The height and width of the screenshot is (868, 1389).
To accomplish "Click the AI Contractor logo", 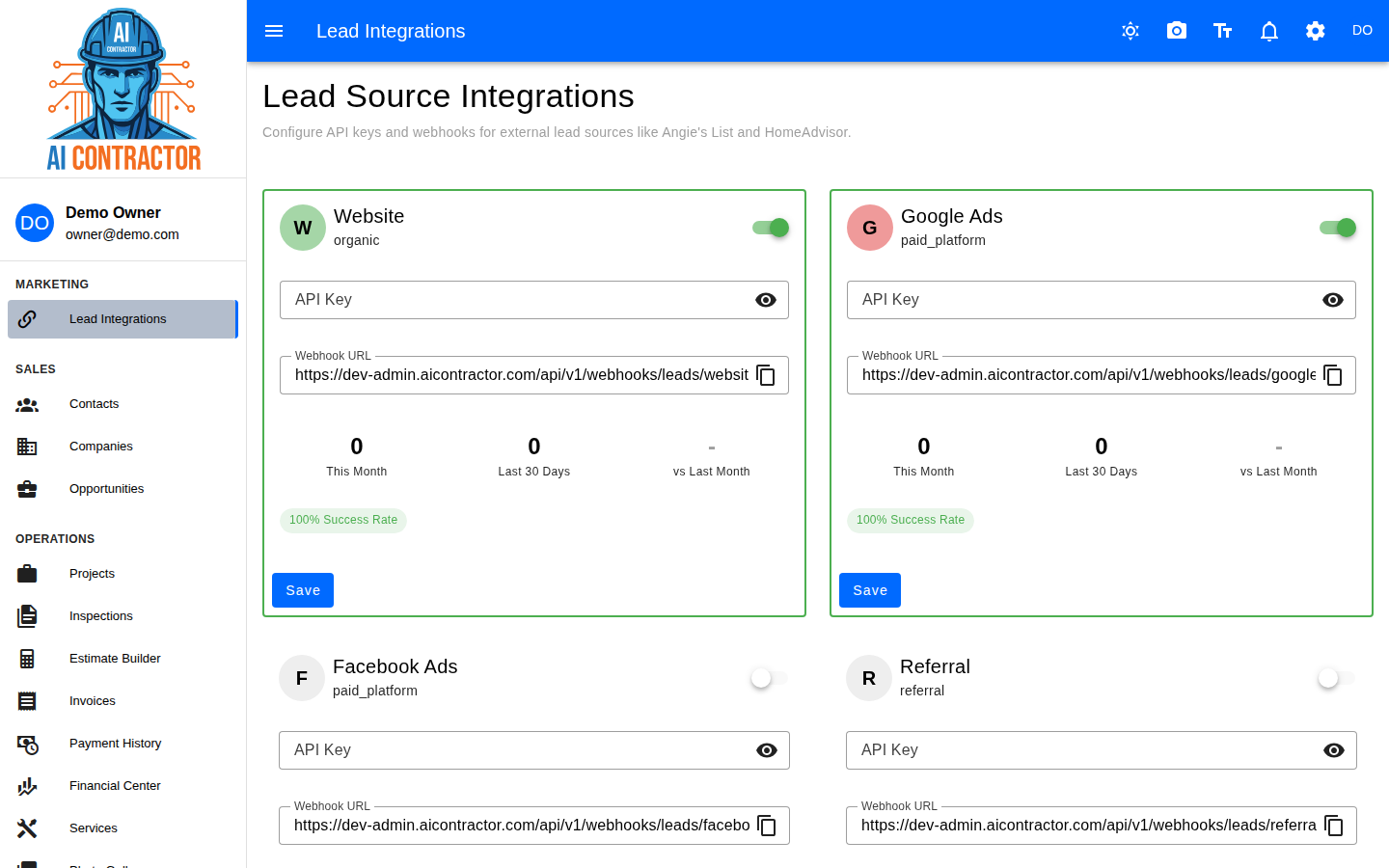I will coord(123,89).
